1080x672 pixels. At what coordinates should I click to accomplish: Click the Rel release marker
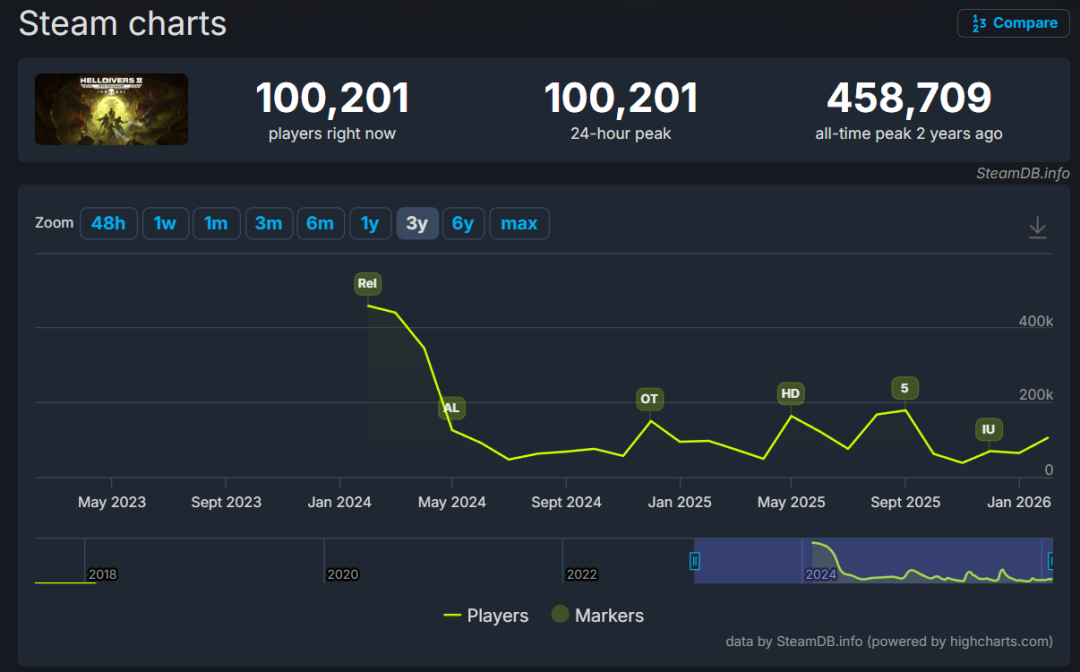point(368,284)
